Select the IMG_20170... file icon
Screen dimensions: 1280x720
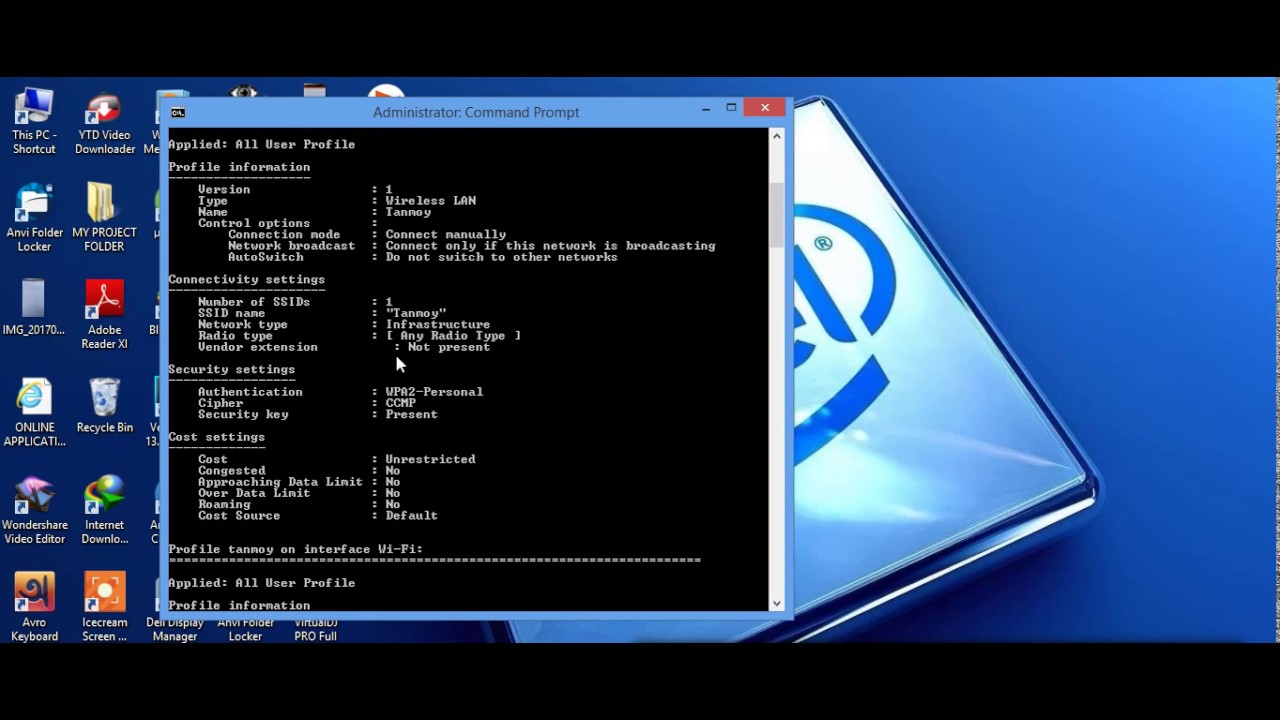pos(33,308)
